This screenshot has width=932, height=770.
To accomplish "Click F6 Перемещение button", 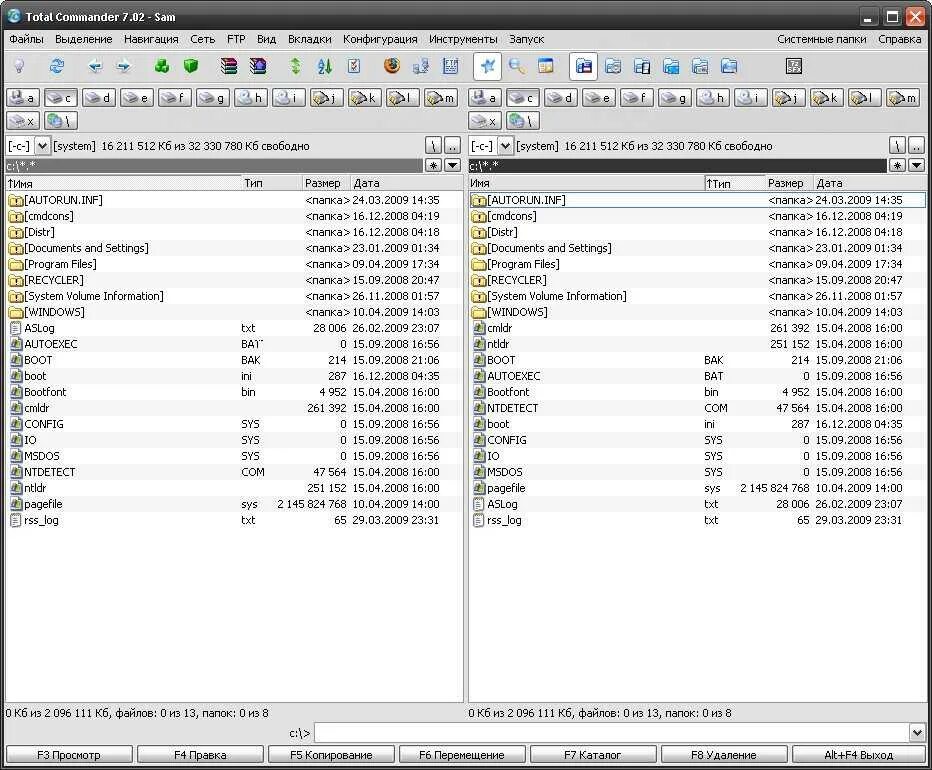I will [x=462, y=755].
